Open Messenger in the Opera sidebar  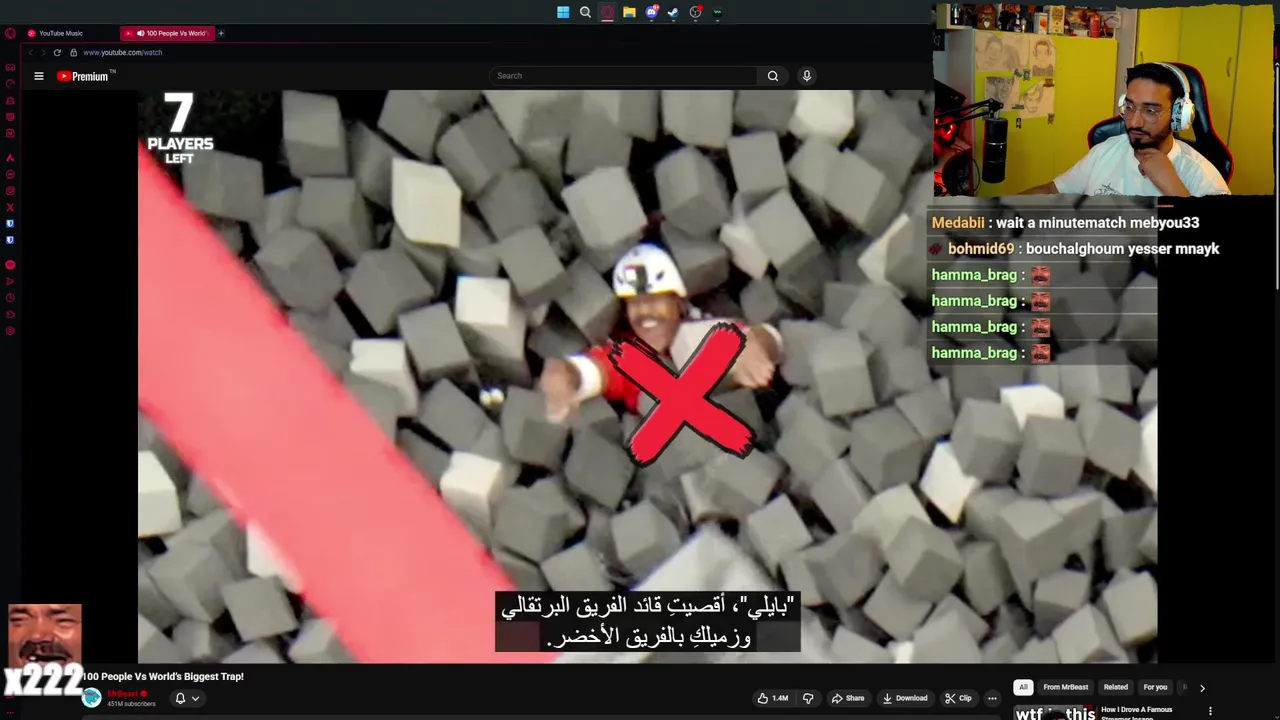10,174
